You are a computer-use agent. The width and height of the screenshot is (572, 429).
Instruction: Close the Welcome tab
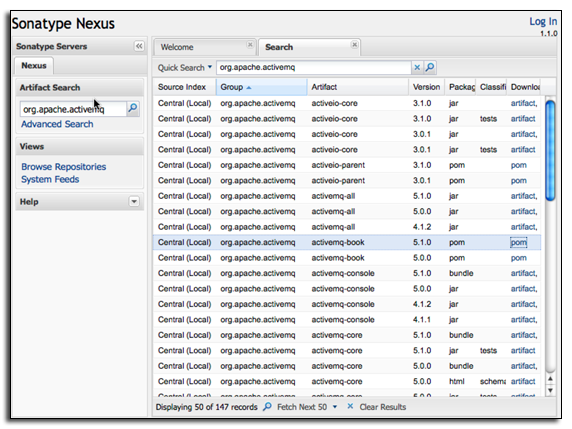(250, 45)
